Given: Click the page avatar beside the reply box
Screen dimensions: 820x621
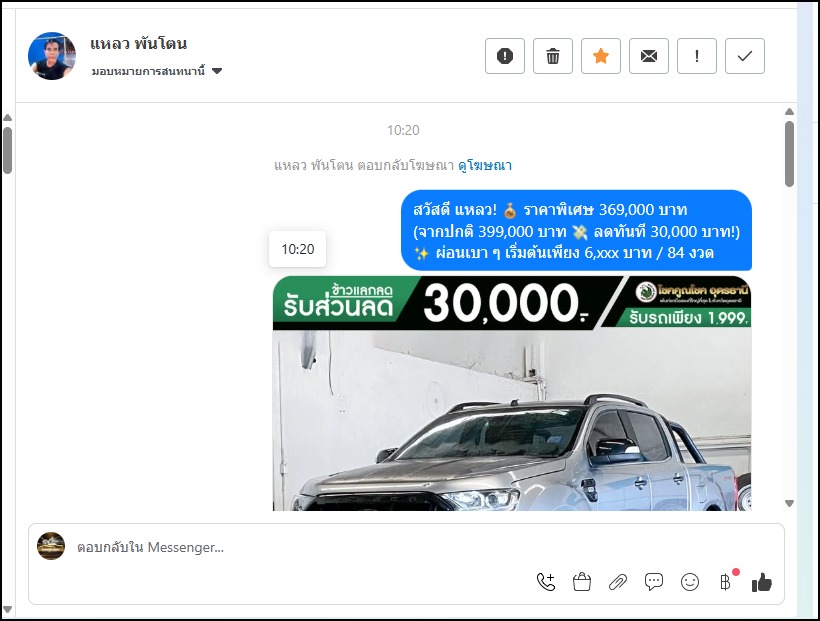Looking at the screenshot, I should tap(51, 546).
